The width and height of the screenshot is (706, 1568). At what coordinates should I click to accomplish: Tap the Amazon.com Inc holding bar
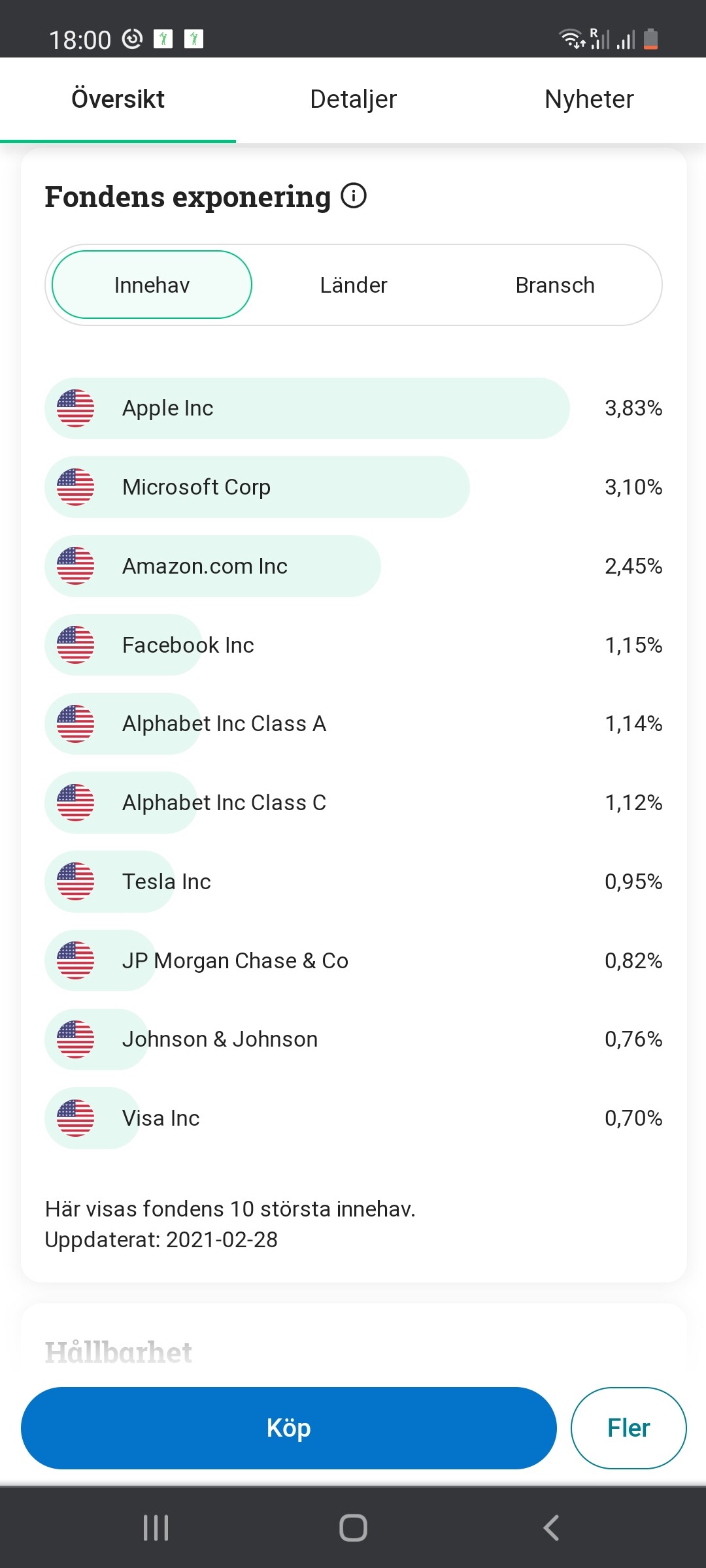213,566
